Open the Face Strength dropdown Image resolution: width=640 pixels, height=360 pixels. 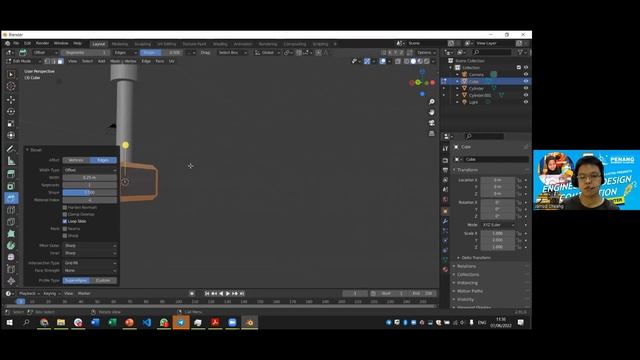90,270
